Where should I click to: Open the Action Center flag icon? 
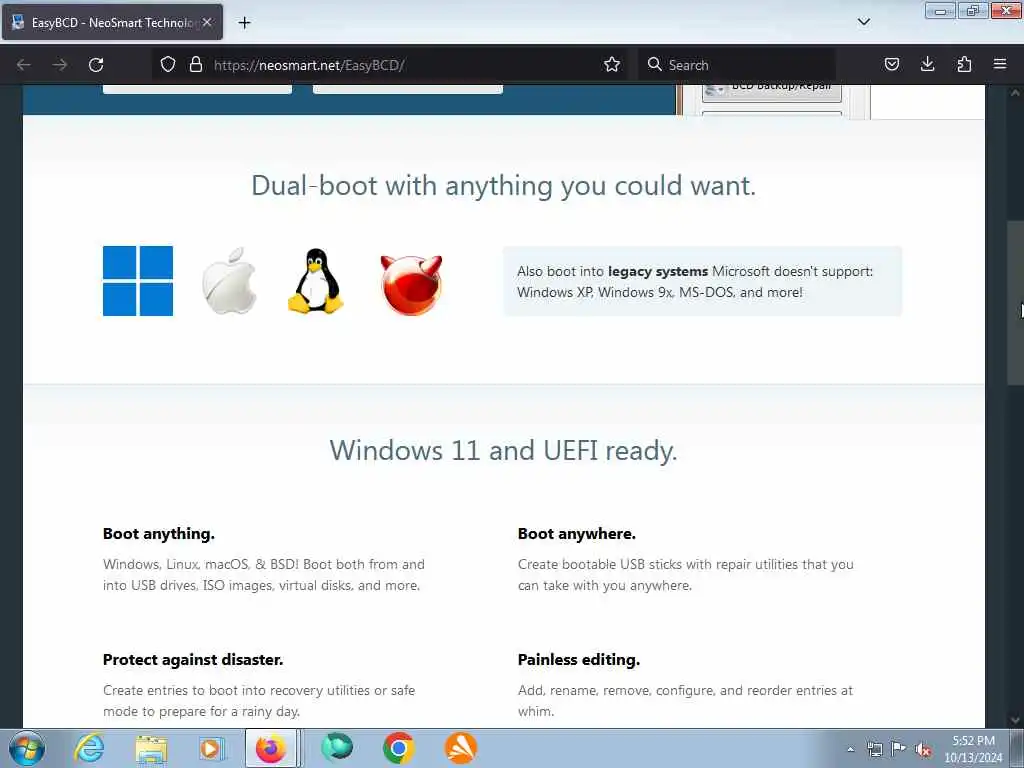899,749
